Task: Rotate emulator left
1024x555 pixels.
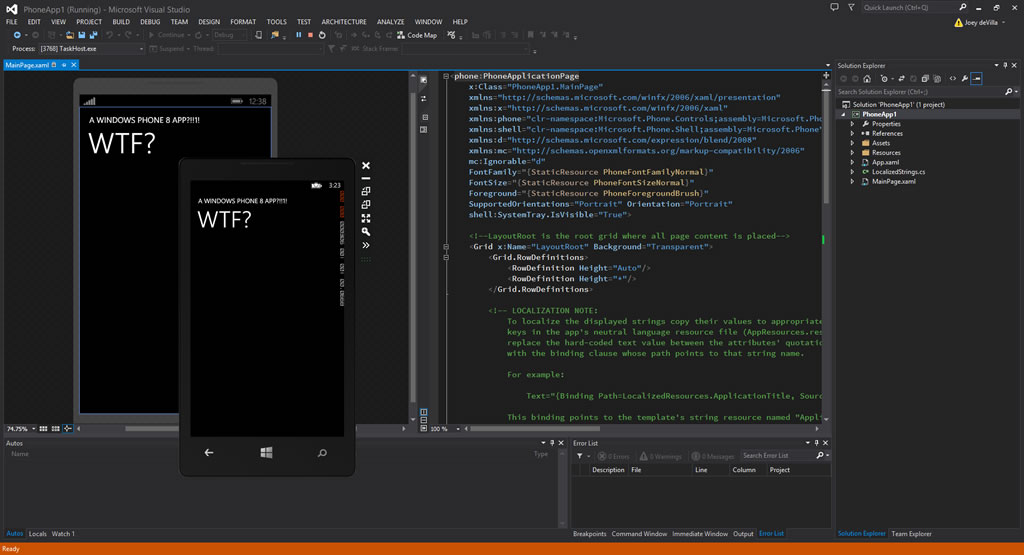Action: click(x=366, y=191)
